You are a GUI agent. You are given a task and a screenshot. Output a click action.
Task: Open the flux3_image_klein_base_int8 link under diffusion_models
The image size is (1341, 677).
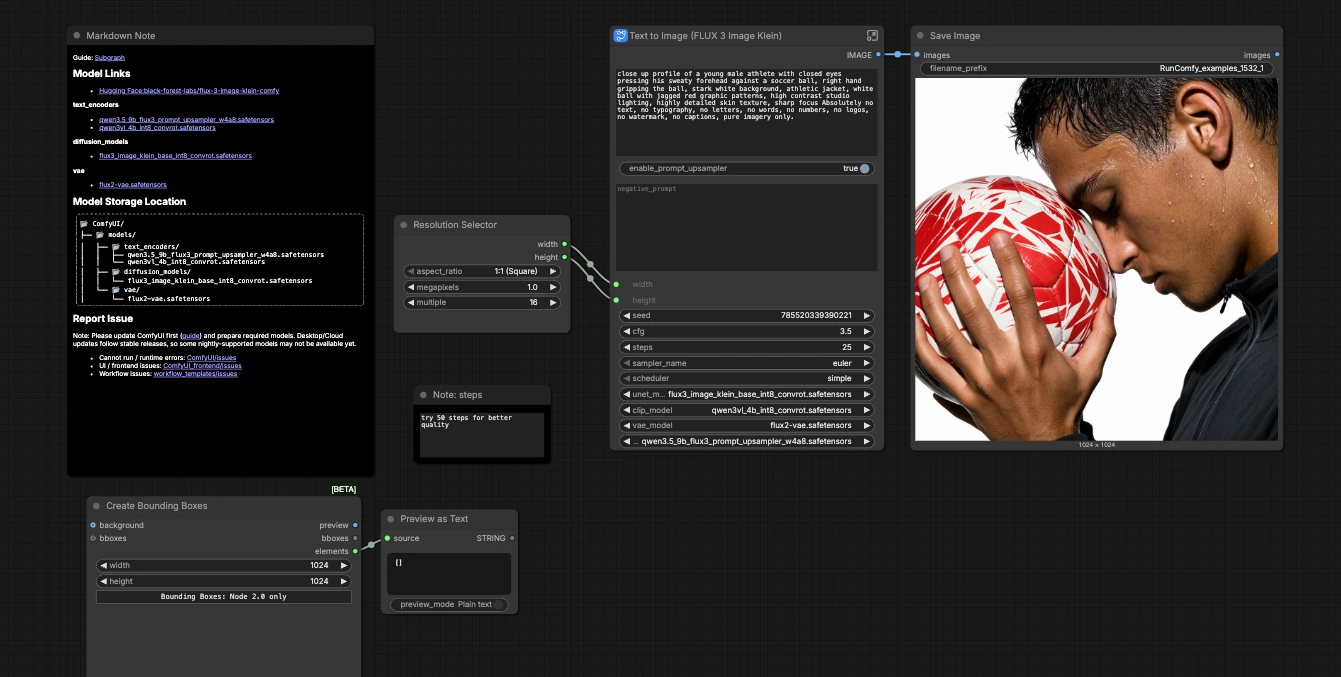[175, 156]
